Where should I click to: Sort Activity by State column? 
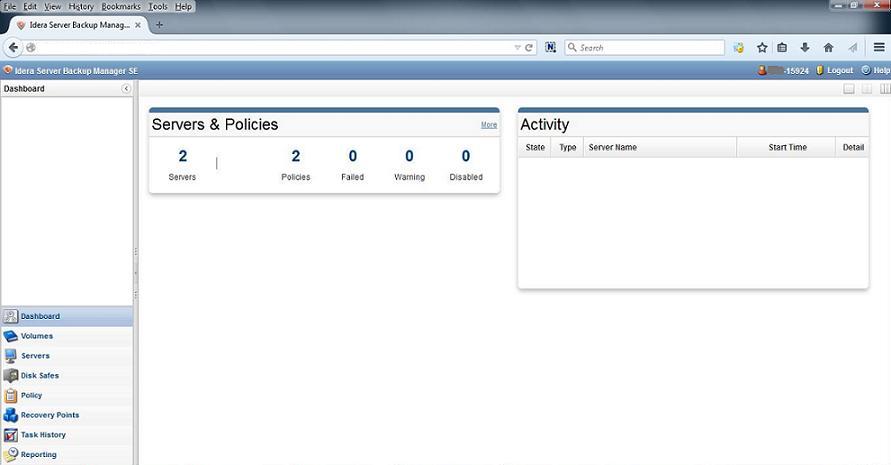pos(535,147)
